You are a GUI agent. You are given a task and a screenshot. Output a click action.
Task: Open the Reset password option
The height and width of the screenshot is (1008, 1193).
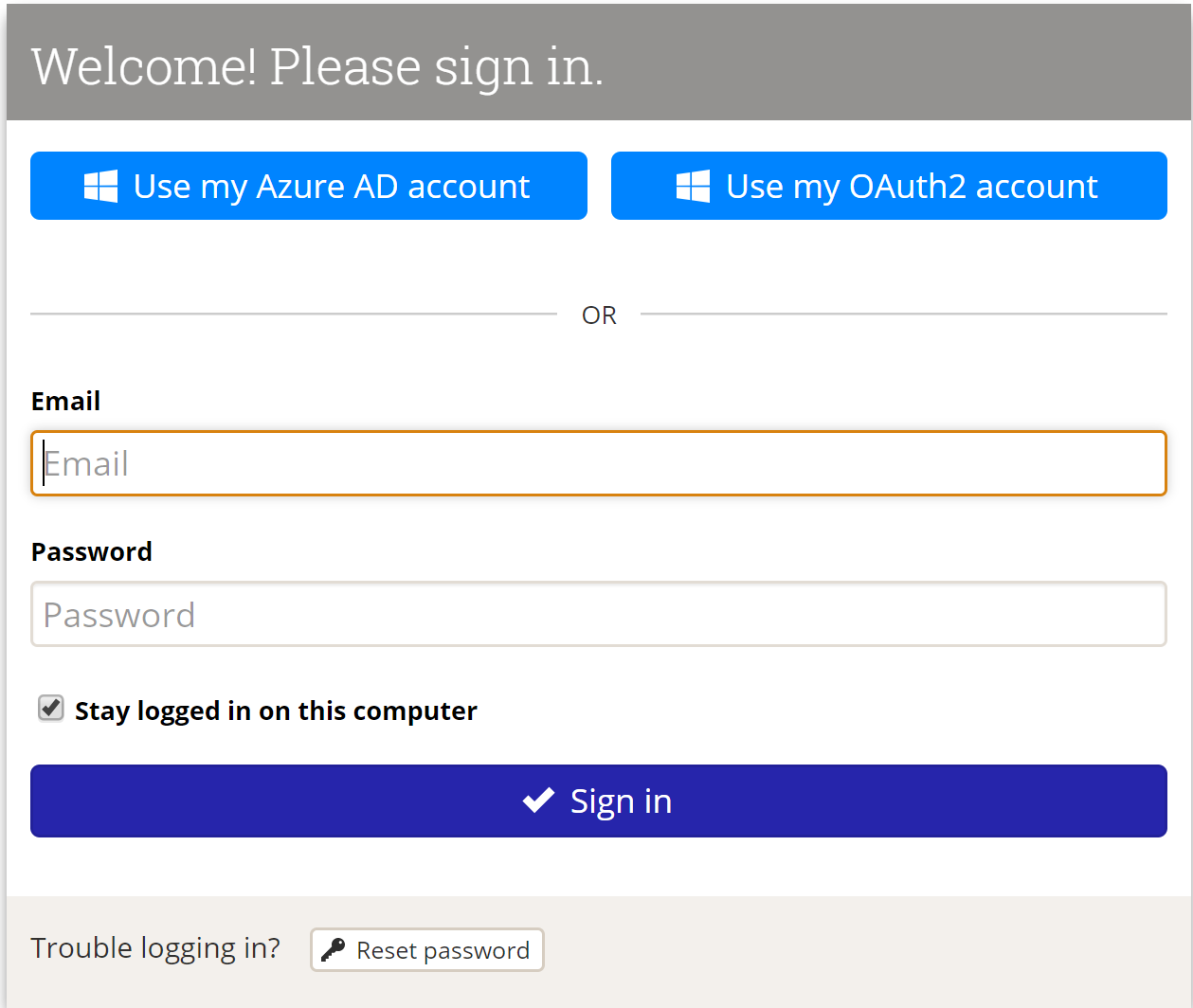point(427,949)
